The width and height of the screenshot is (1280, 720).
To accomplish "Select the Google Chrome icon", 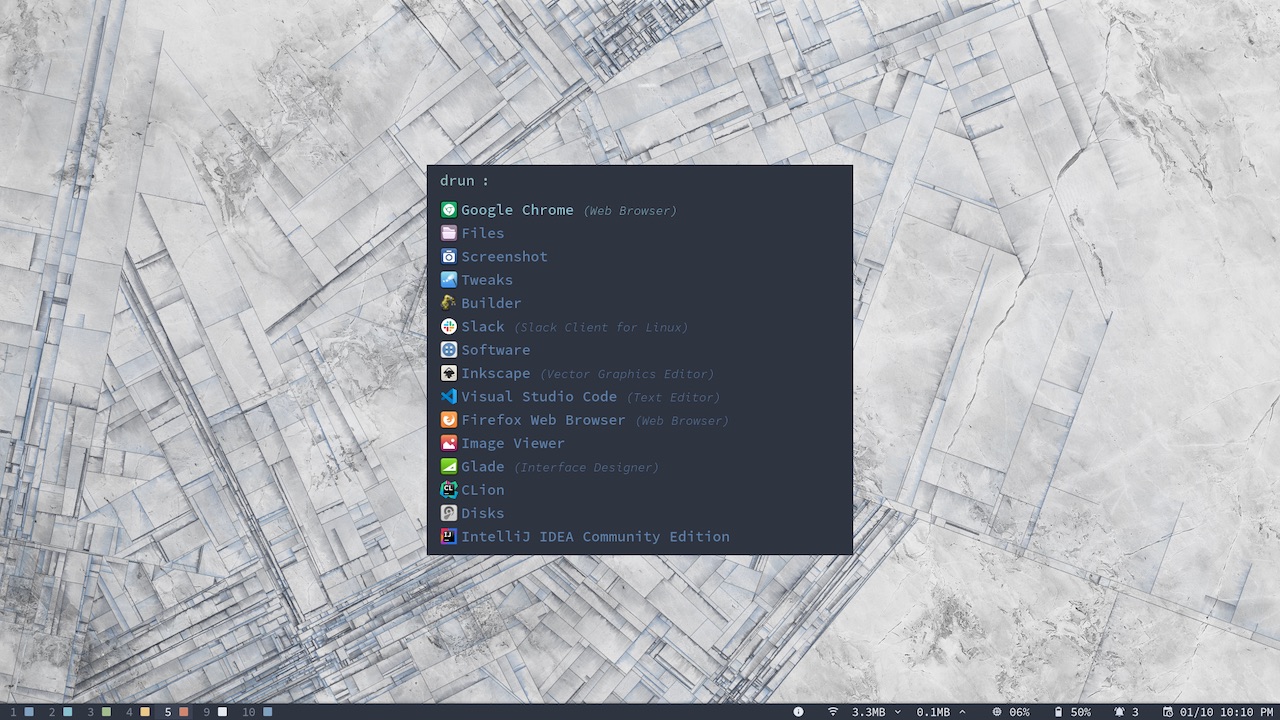I will (448, 210).
